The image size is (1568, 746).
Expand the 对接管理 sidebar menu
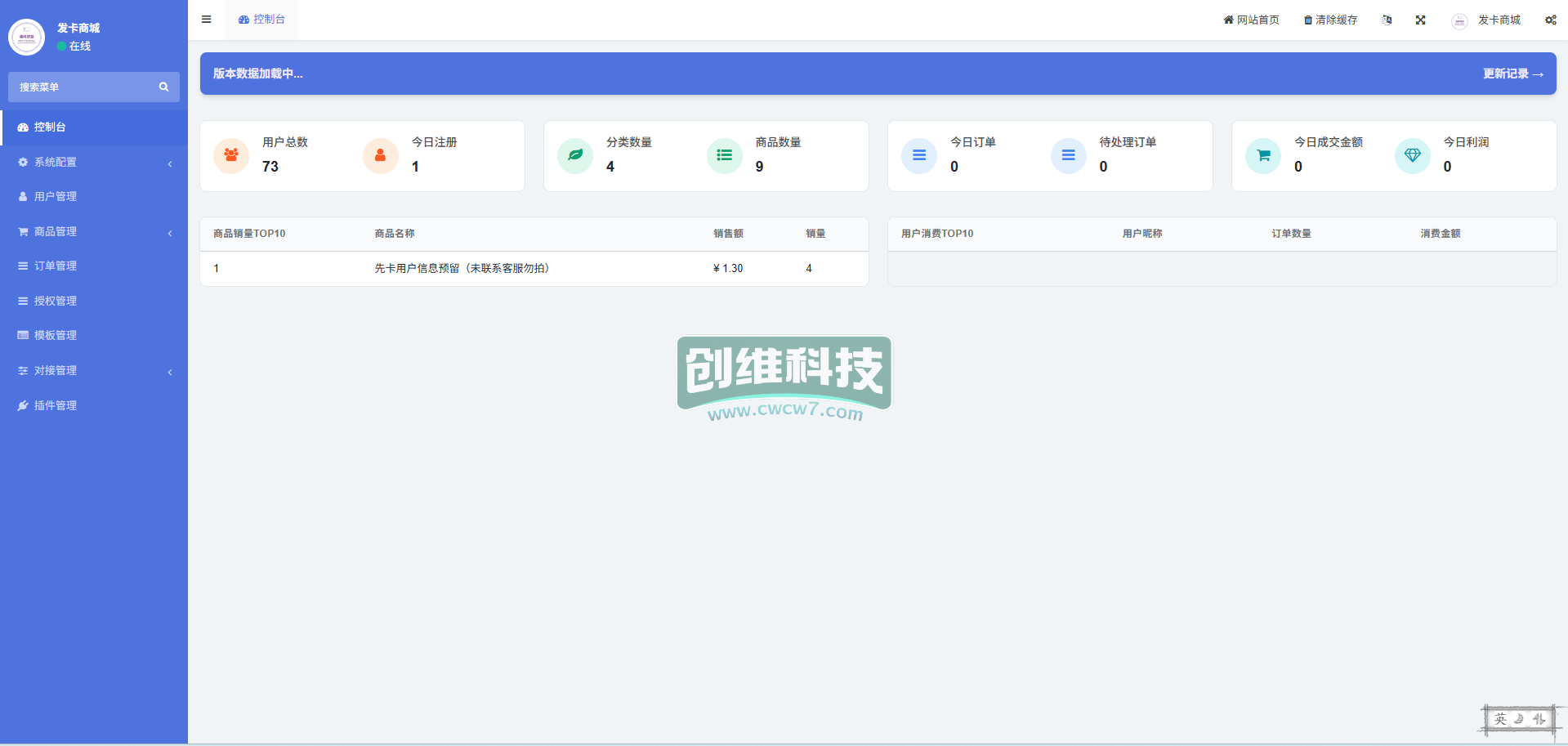[x=94, y=370]
